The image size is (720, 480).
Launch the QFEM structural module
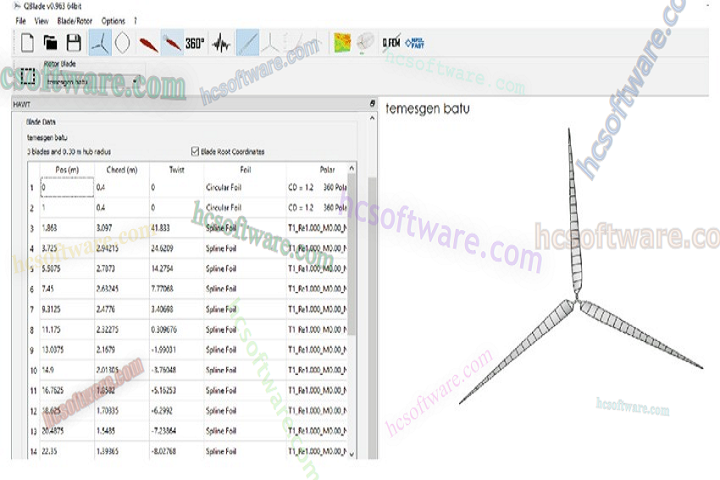pos(392,43)
